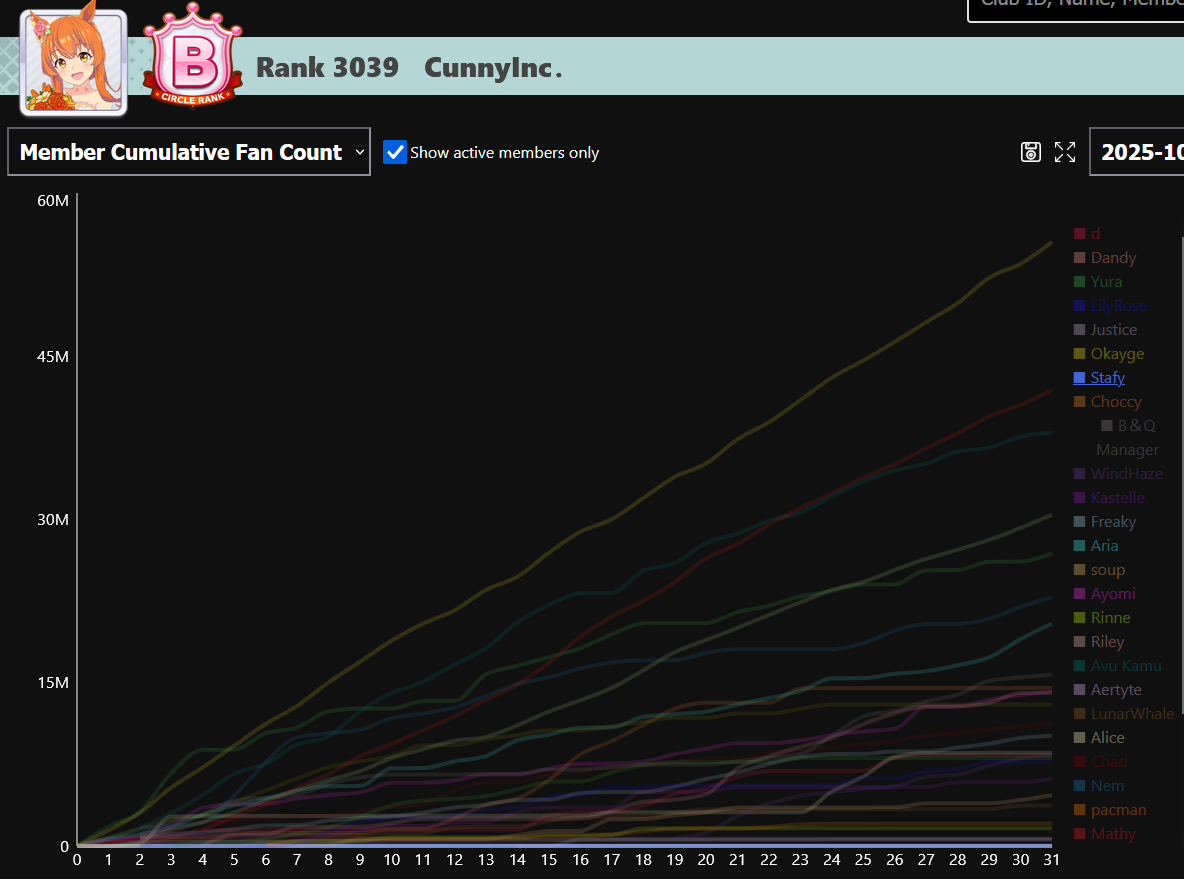Toggle the Kastelle legend entry
Screen dimensions: 1184x879
pyautogui.click(x=1109, y=498)
